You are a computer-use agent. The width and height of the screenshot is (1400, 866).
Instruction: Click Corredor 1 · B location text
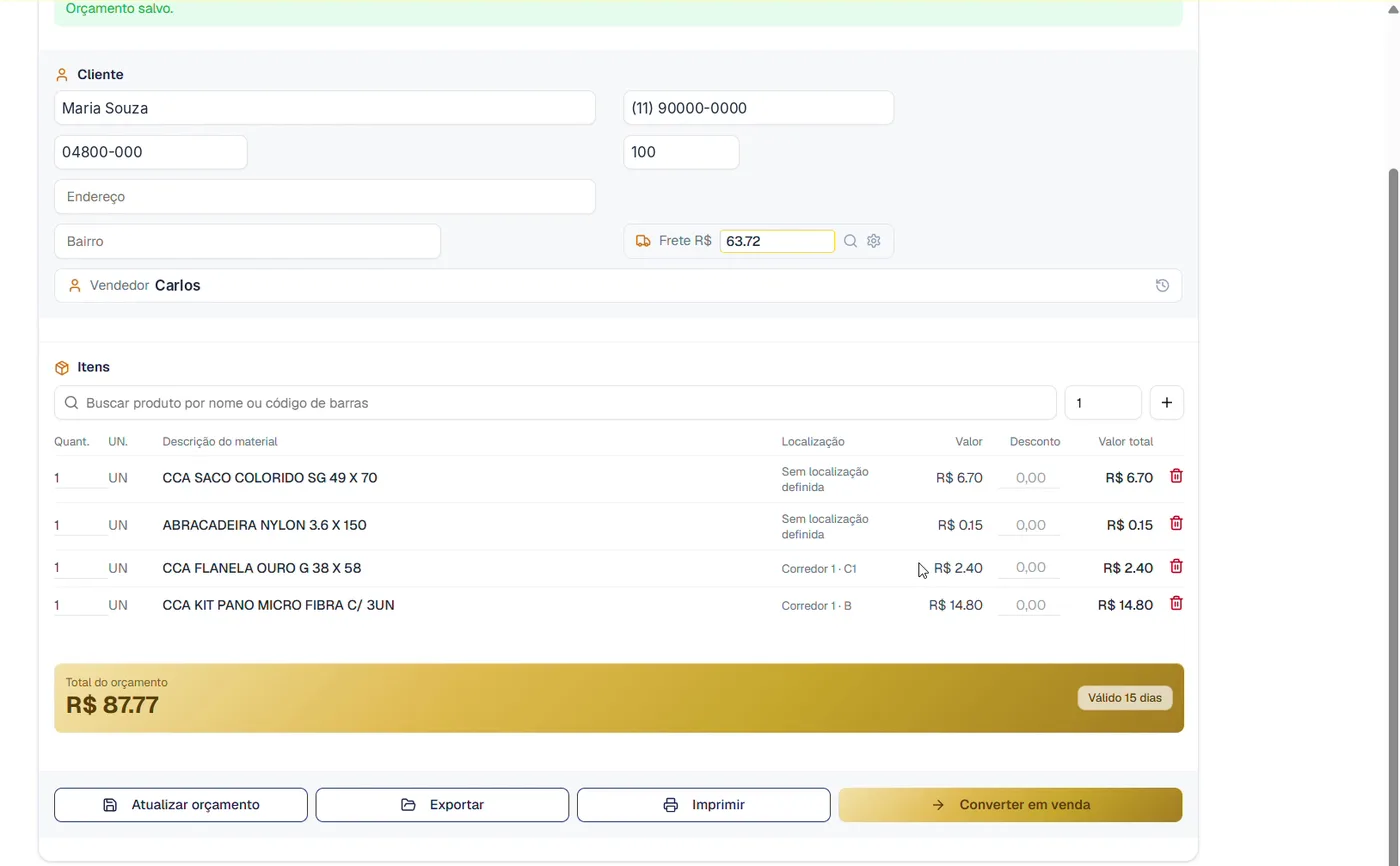817,606
